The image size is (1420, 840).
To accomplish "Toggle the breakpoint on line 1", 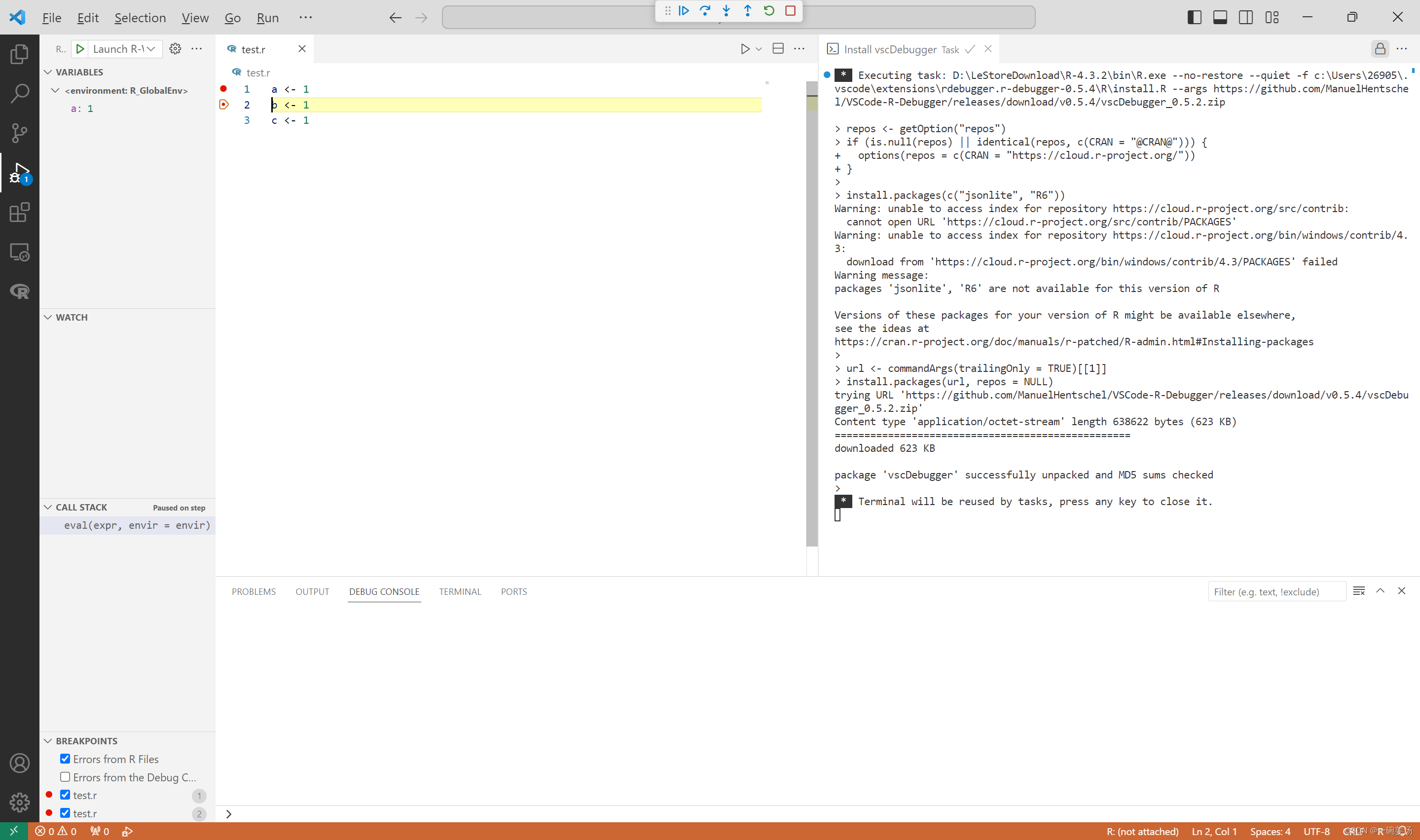I will click(x=223, y=89).
